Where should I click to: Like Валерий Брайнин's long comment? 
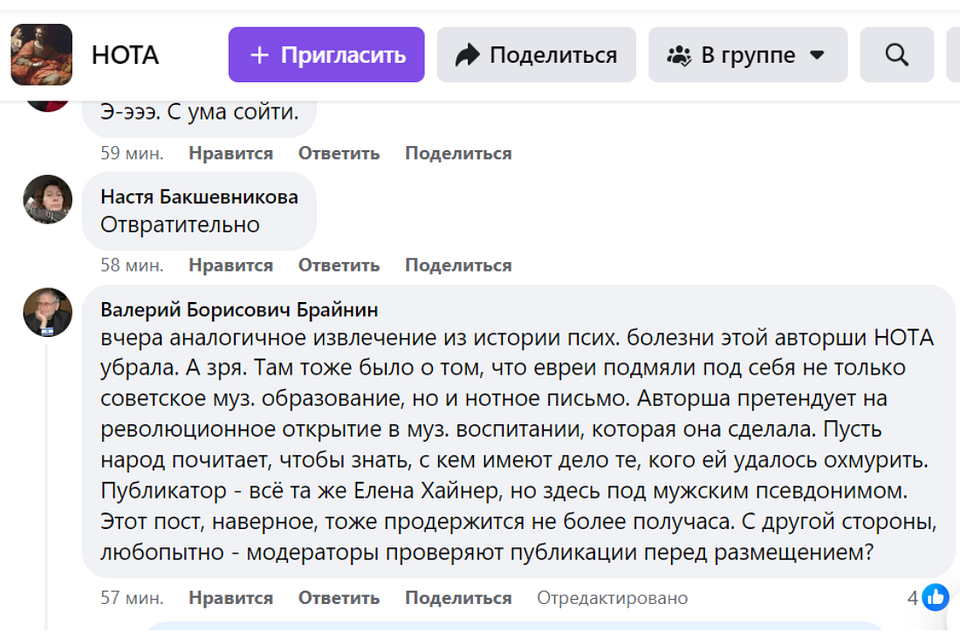pos(230,598)
